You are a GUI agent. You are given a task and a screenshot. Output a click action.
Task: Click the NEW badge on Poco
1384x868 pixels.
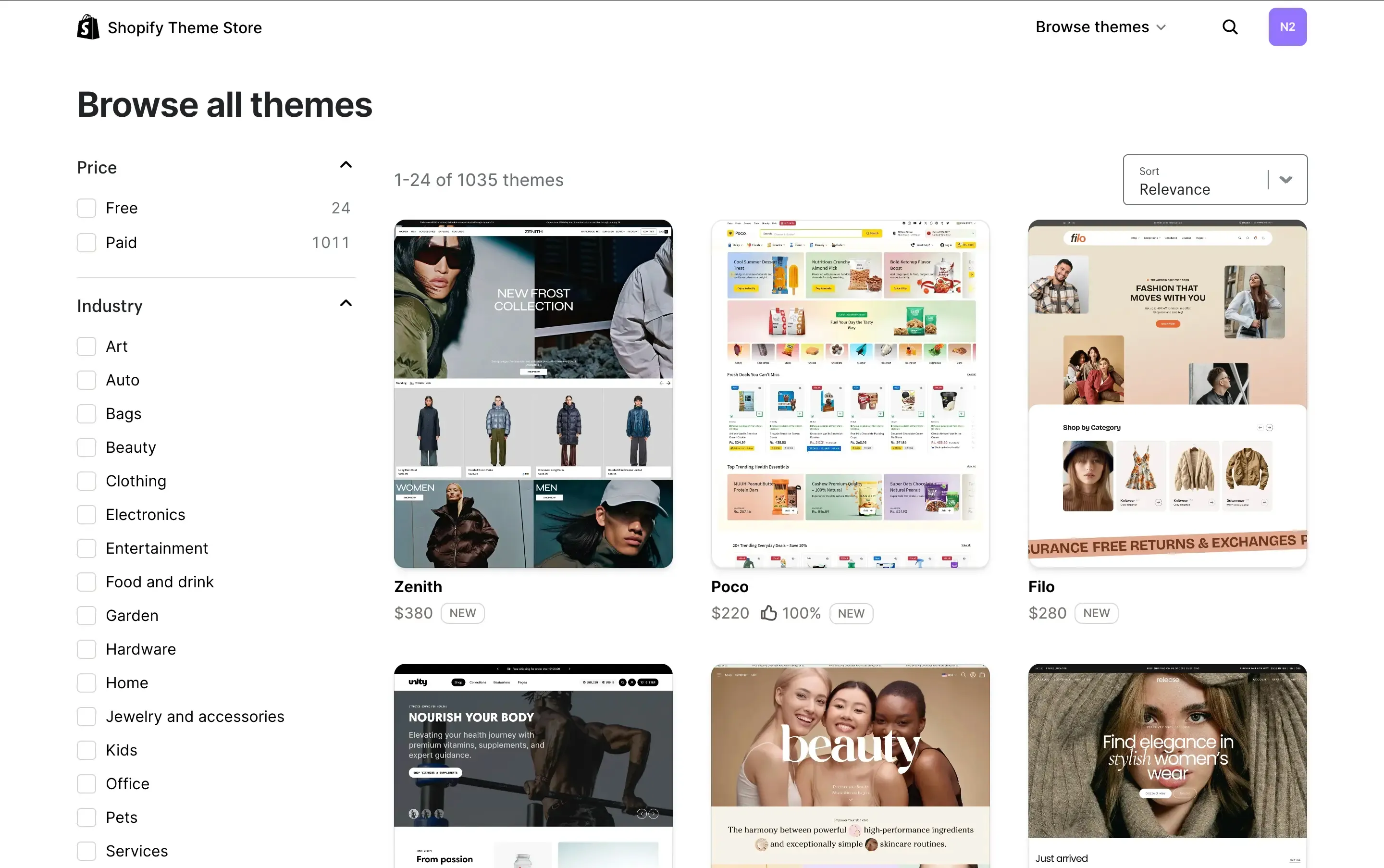(x=851, y=613)
